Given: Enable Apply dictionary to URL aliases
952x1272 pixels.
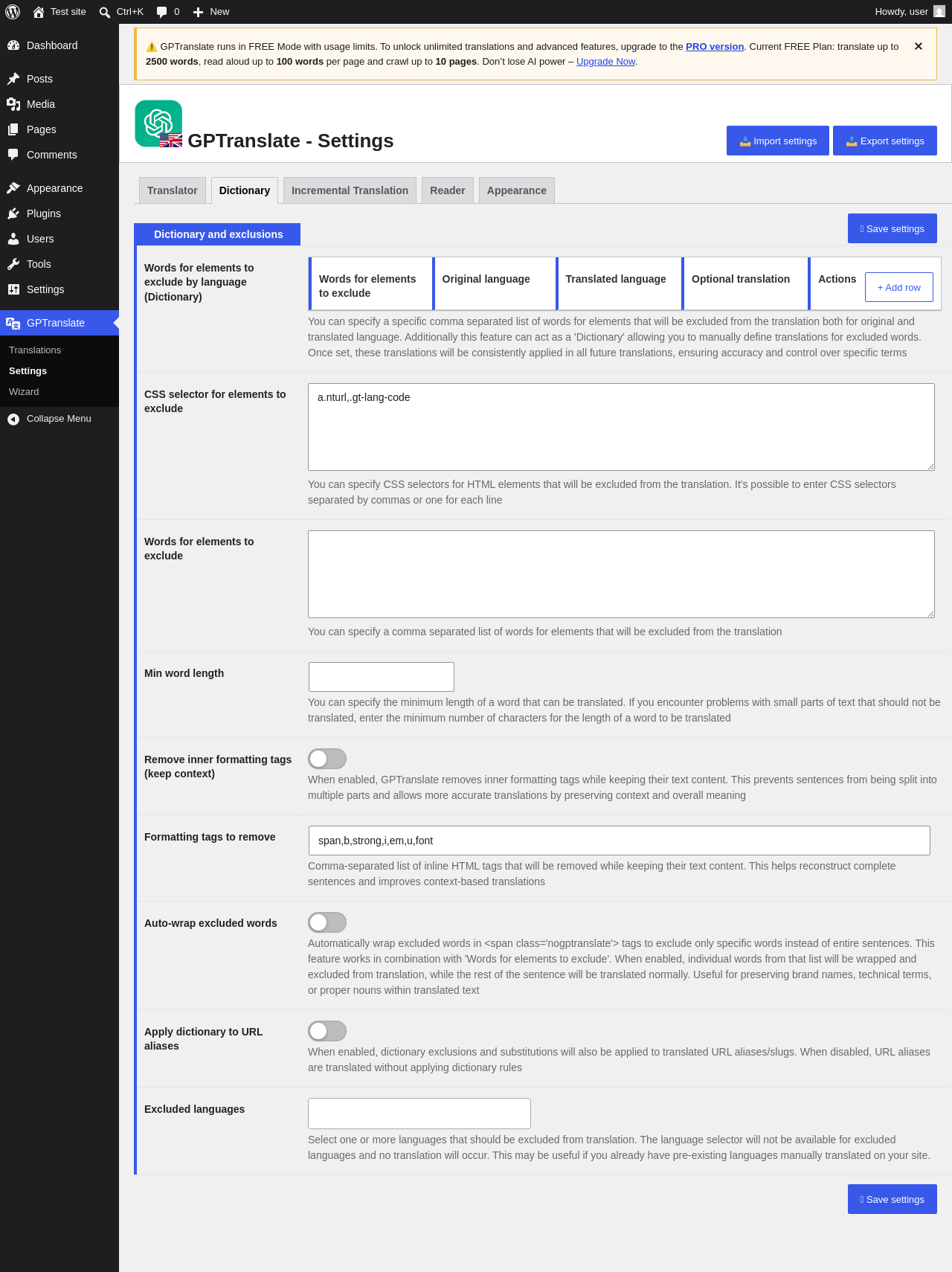Looking at the screenshot, I should [x=327, y=1031].
